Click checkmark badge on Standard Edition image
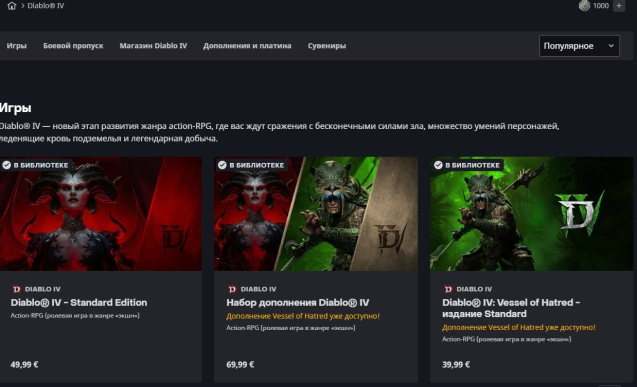This screenshot has height=387, width=637. click(x=6, y=165)
